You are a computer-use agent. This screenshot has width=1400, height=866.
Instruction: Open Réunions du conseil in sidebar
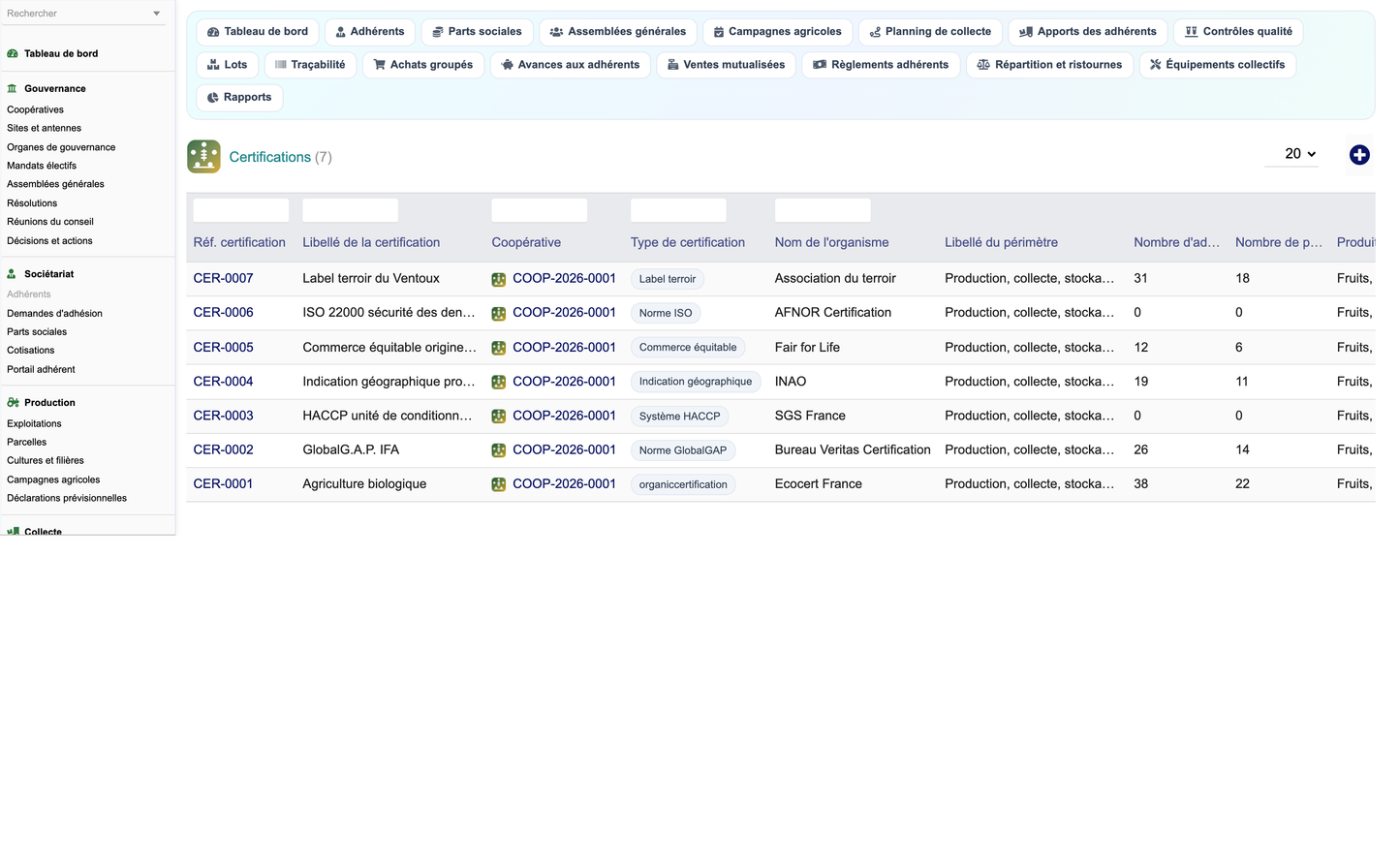tap(50, 222)
